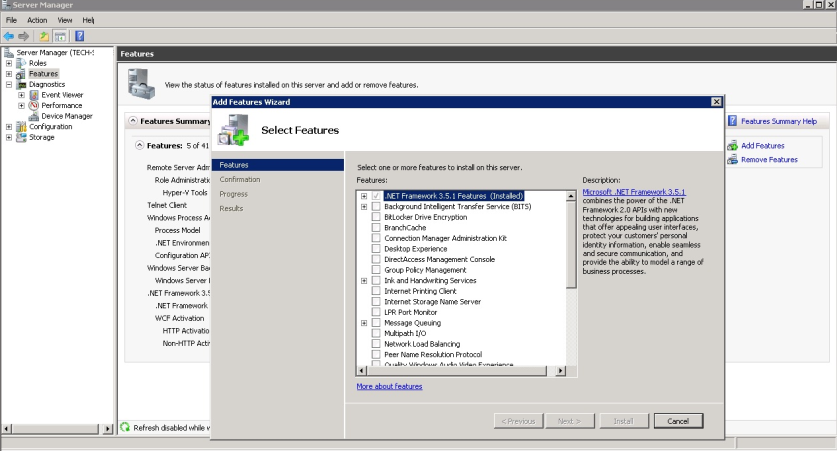Click the Features Summary Help icon
This screenshot has width=837, height=451.
732,121
